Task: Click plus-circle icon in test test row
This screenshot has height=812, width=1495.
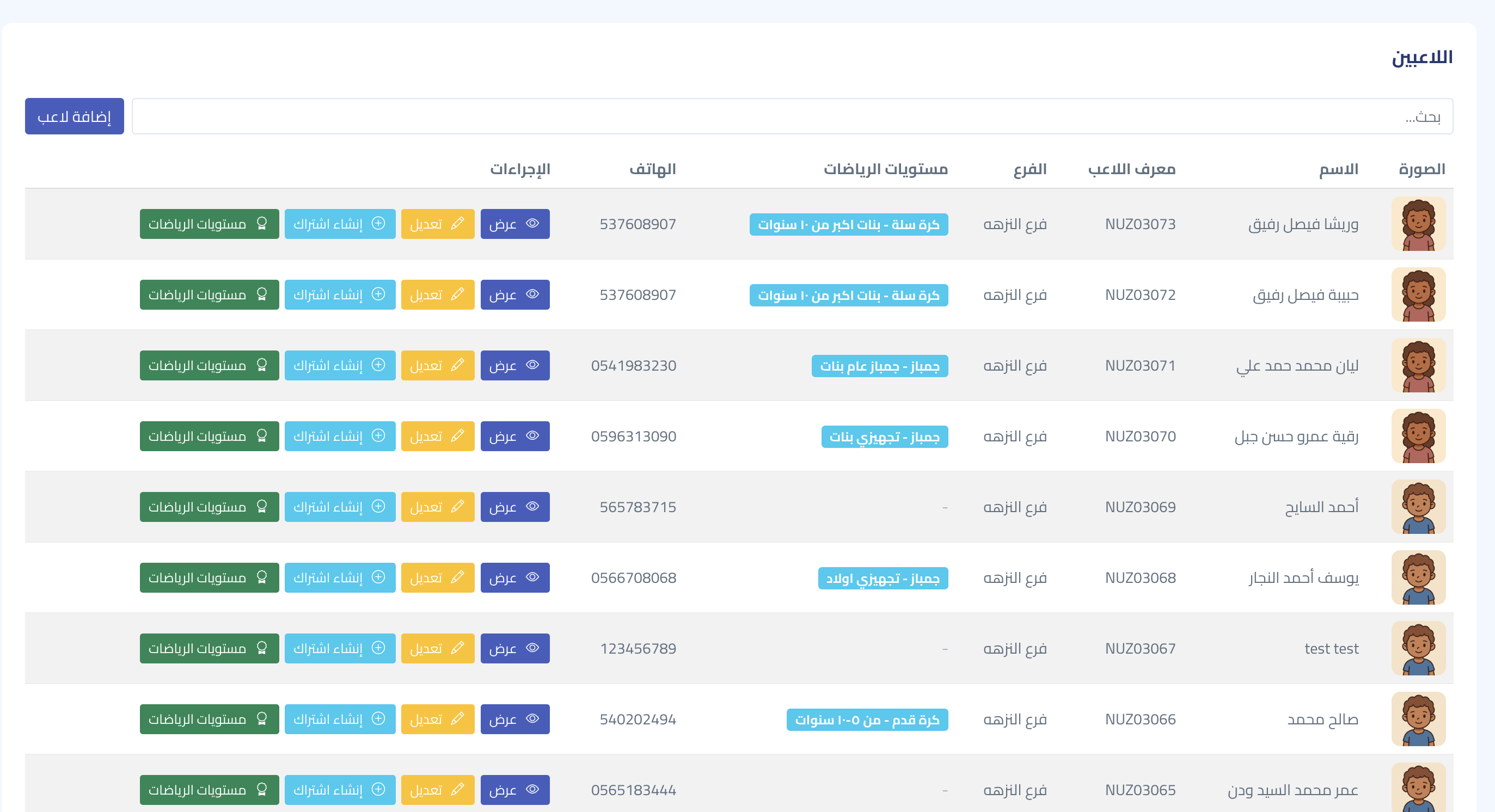Action: pyautogui.click(x=378, y=648)
